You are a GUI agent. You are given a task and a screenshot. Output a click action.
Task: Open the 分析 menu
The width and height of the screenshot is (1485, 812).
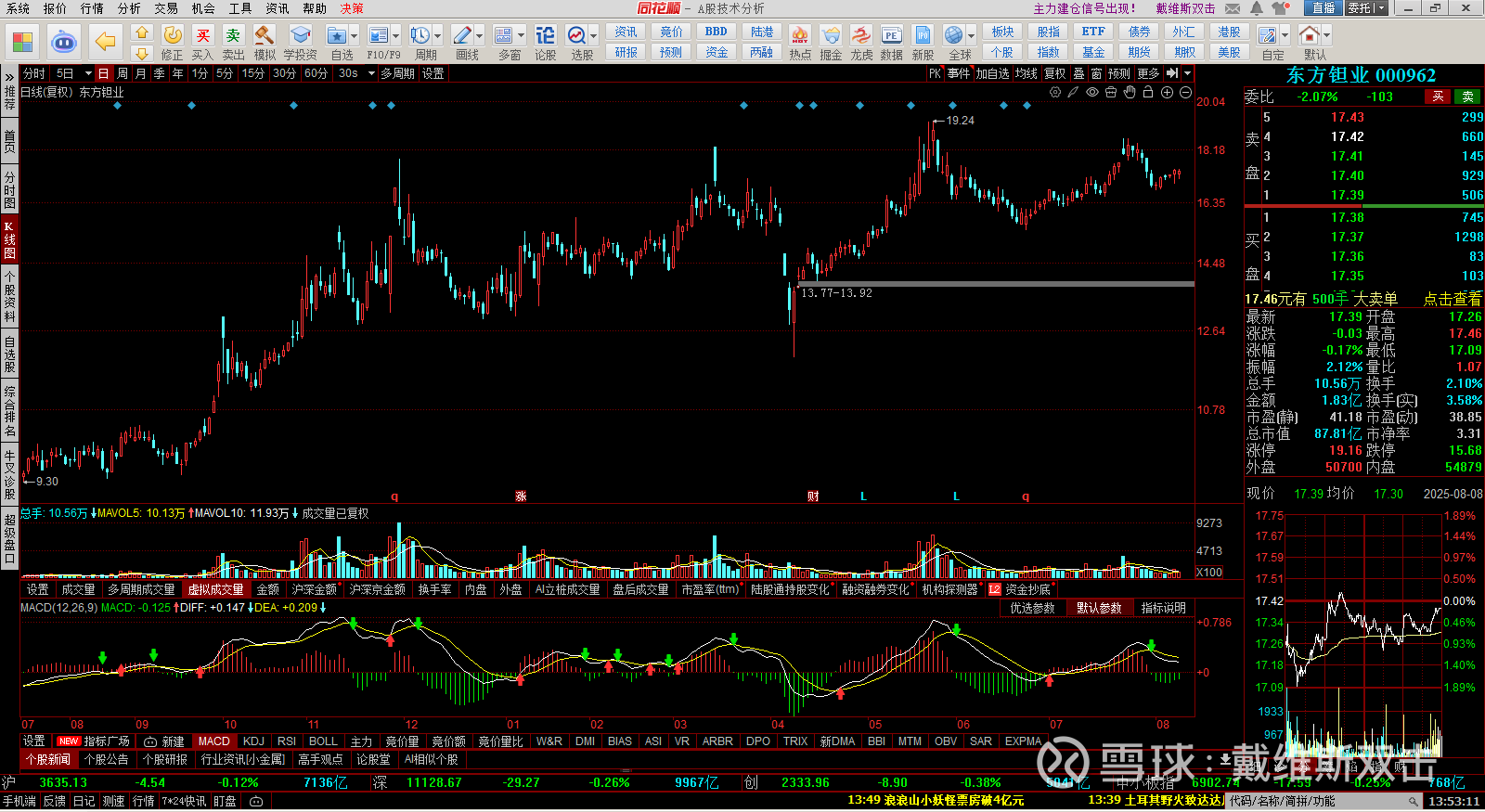(x=129, y=8)
